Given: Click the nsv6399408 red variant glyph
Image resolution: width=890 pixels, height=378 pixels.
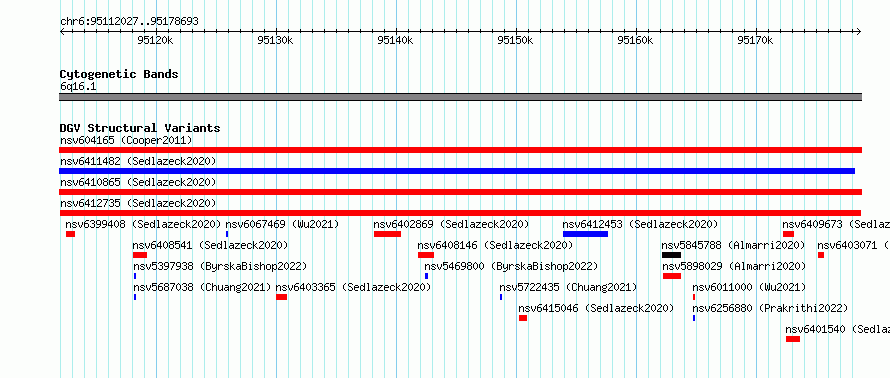Looking at the screenshot, I should coord(70,234).
